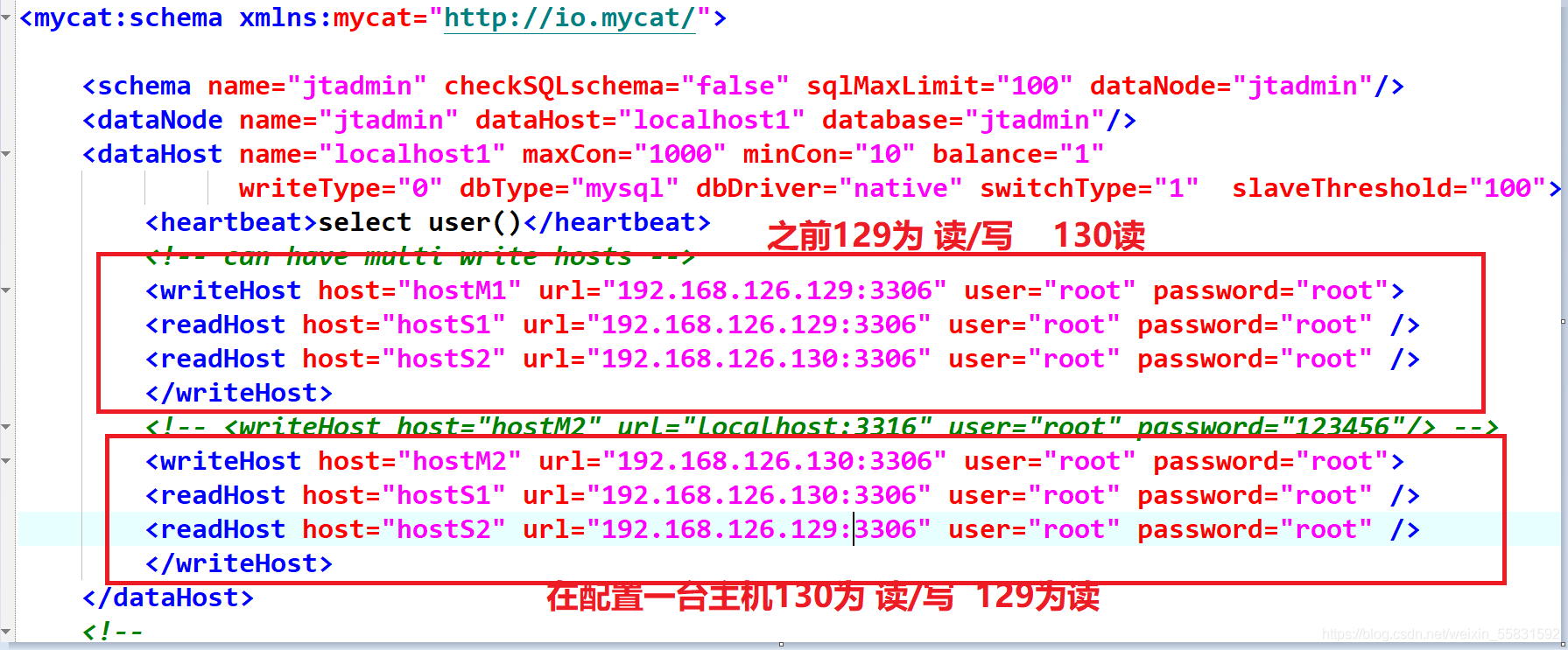Collapse the writeHost hostM1 fold marker
The image size is (1568, 650).
(x=6, y=290)
